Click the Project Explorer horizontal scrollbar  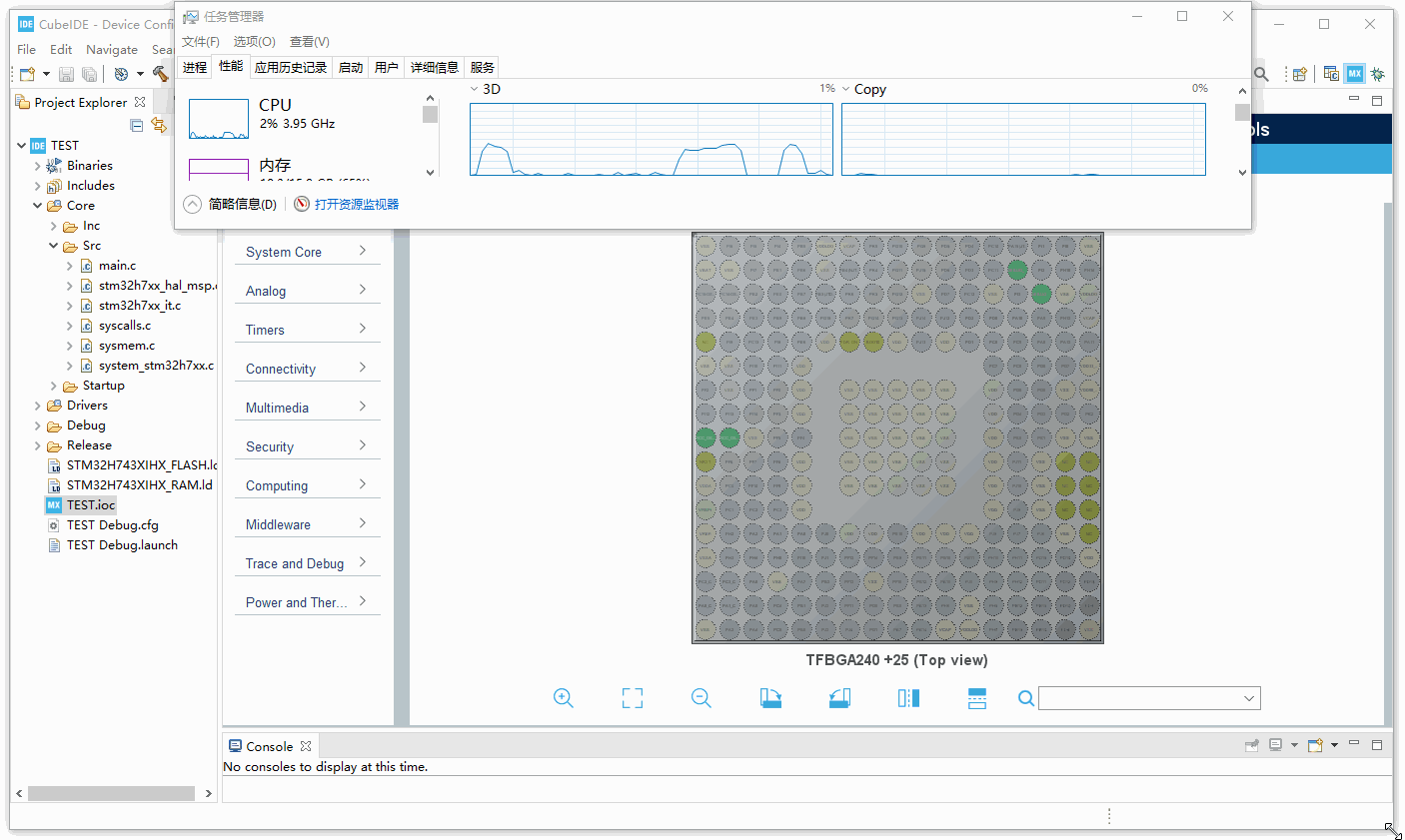[111, 793]
